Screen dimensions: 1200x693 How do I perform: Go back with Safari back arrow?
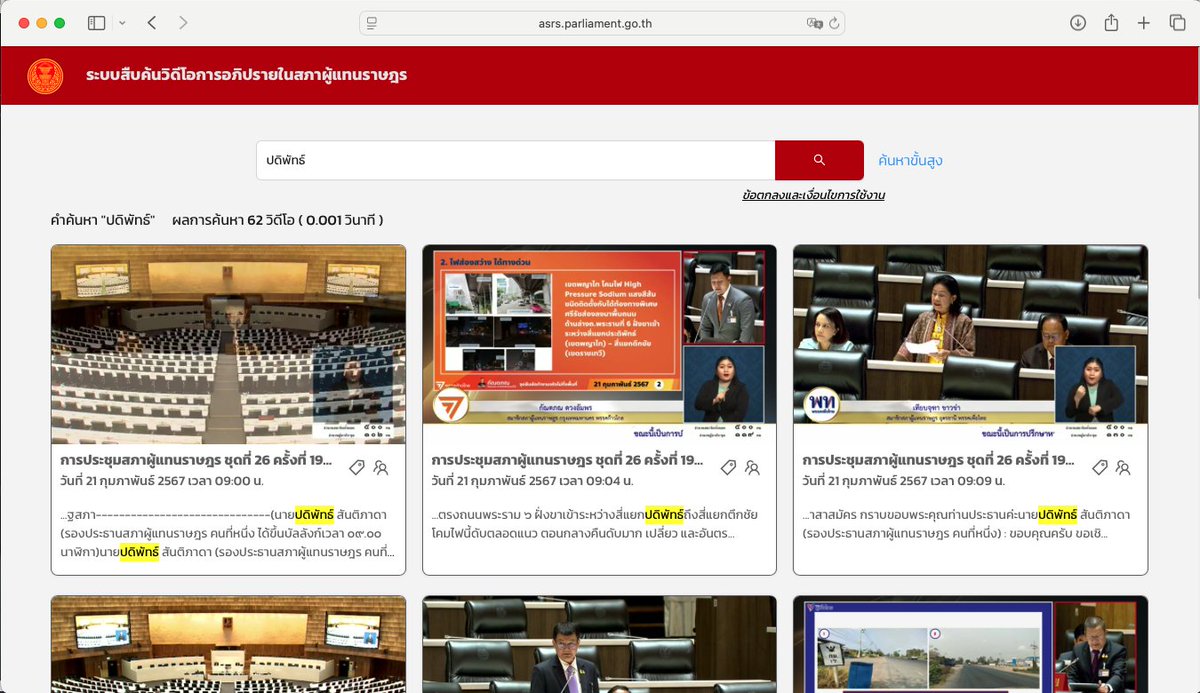pos(152,23)
